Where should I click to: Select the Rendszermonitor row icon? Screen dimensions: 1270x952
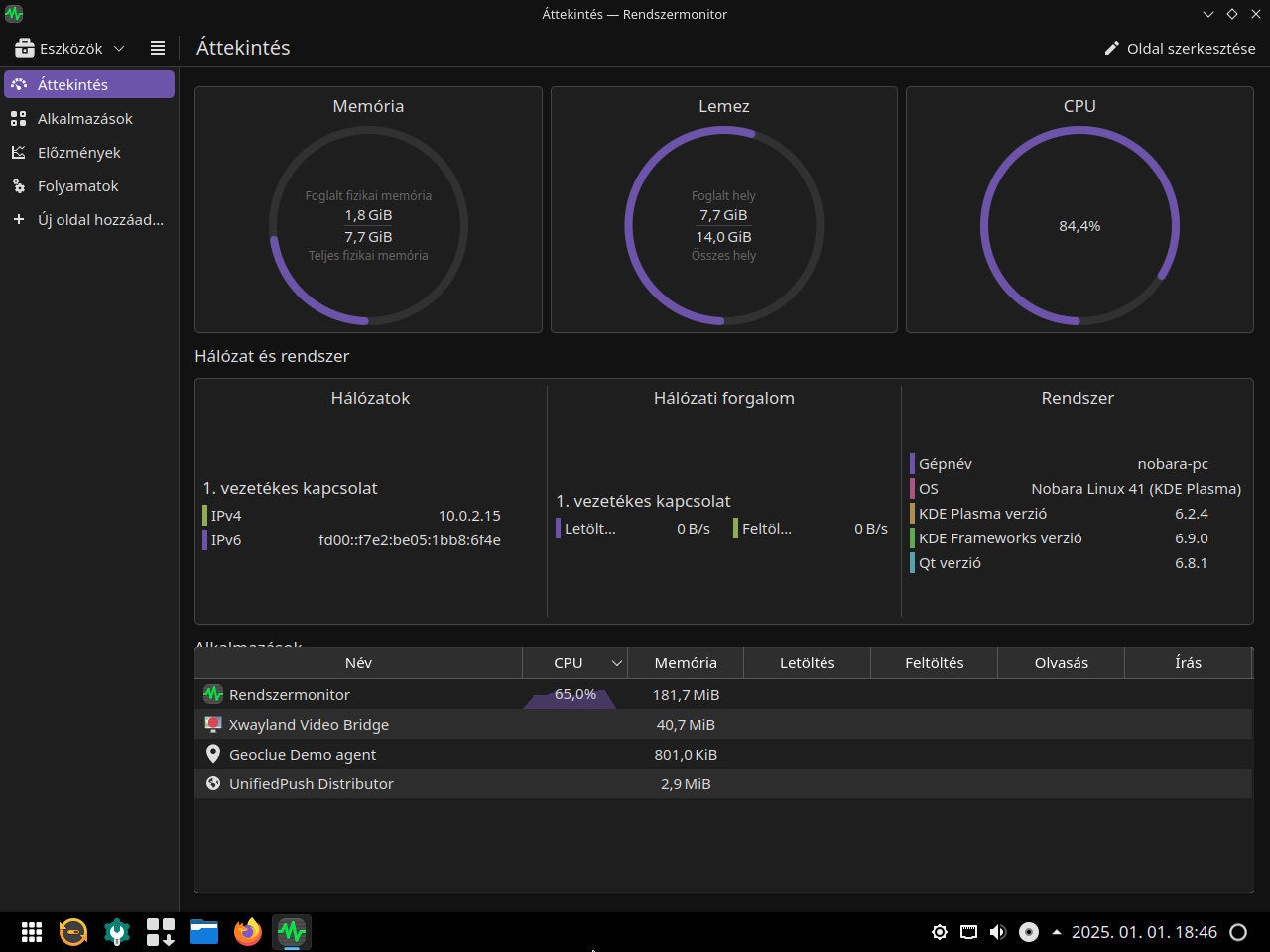coord(213,694)
